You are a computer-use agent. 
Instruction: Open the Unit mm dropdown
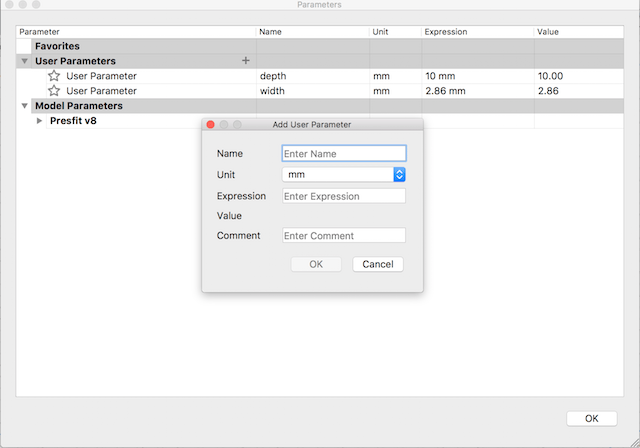click(x=344, y=175)
